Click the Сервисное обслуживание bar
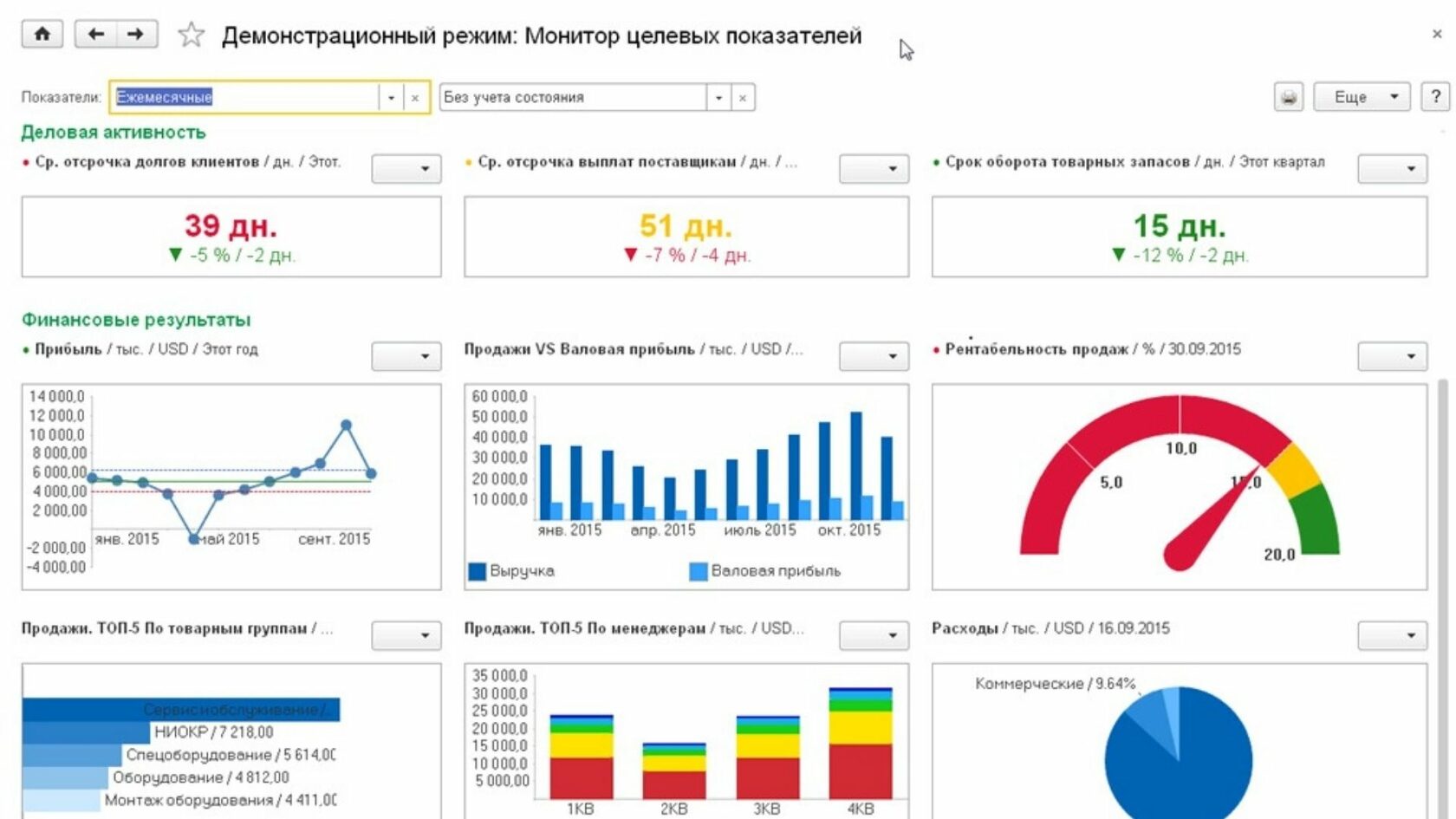This screenshot has height=819, width=1456. pyautogui.click(x=181, y=710)
